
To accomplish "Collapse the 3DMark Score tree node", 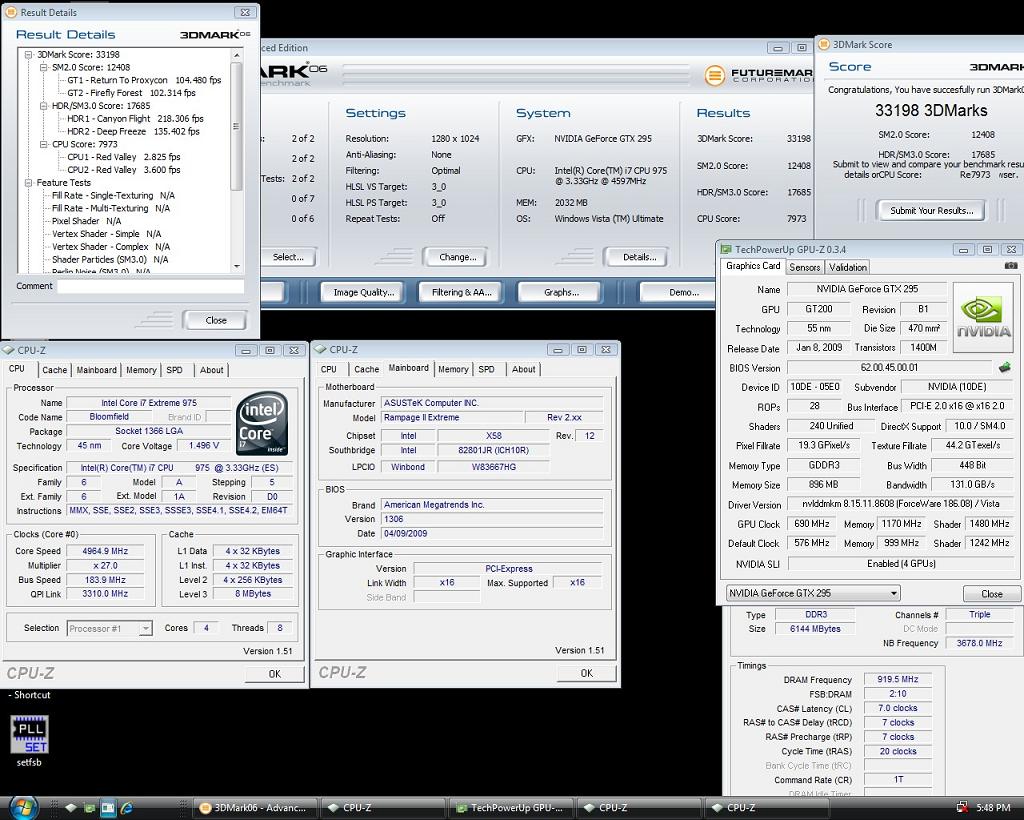I will (29, 55).
